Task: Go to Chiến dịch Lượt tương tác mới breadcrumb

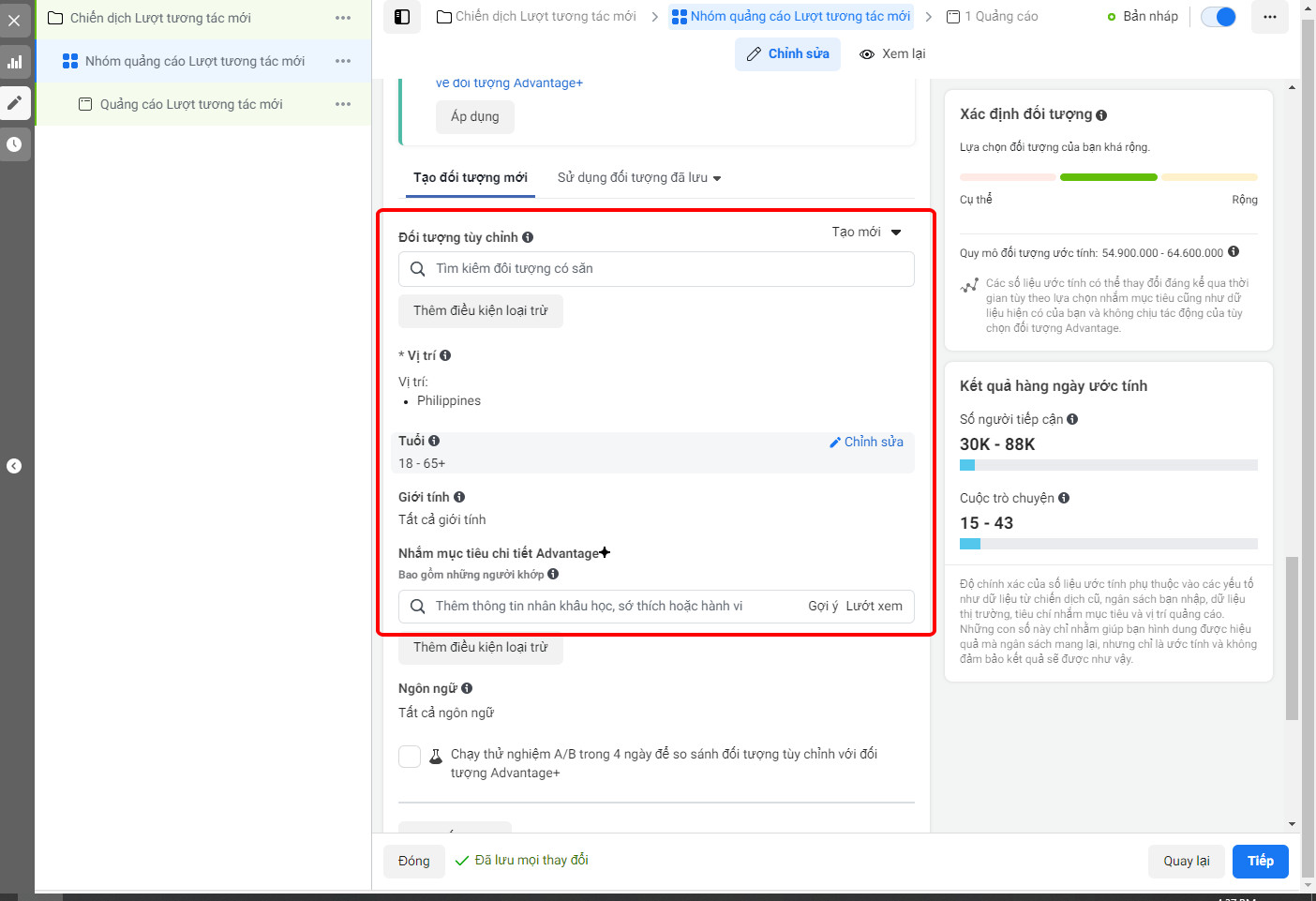Action: [x=536, y=16]
